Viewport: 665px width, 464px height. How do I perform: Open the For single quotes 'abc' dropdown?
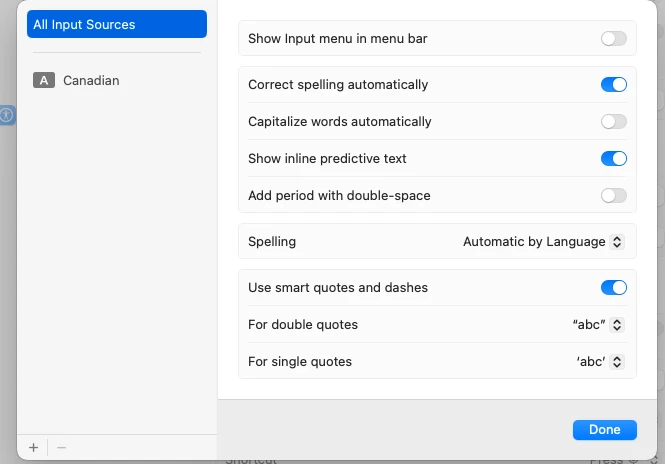point(600,362)
